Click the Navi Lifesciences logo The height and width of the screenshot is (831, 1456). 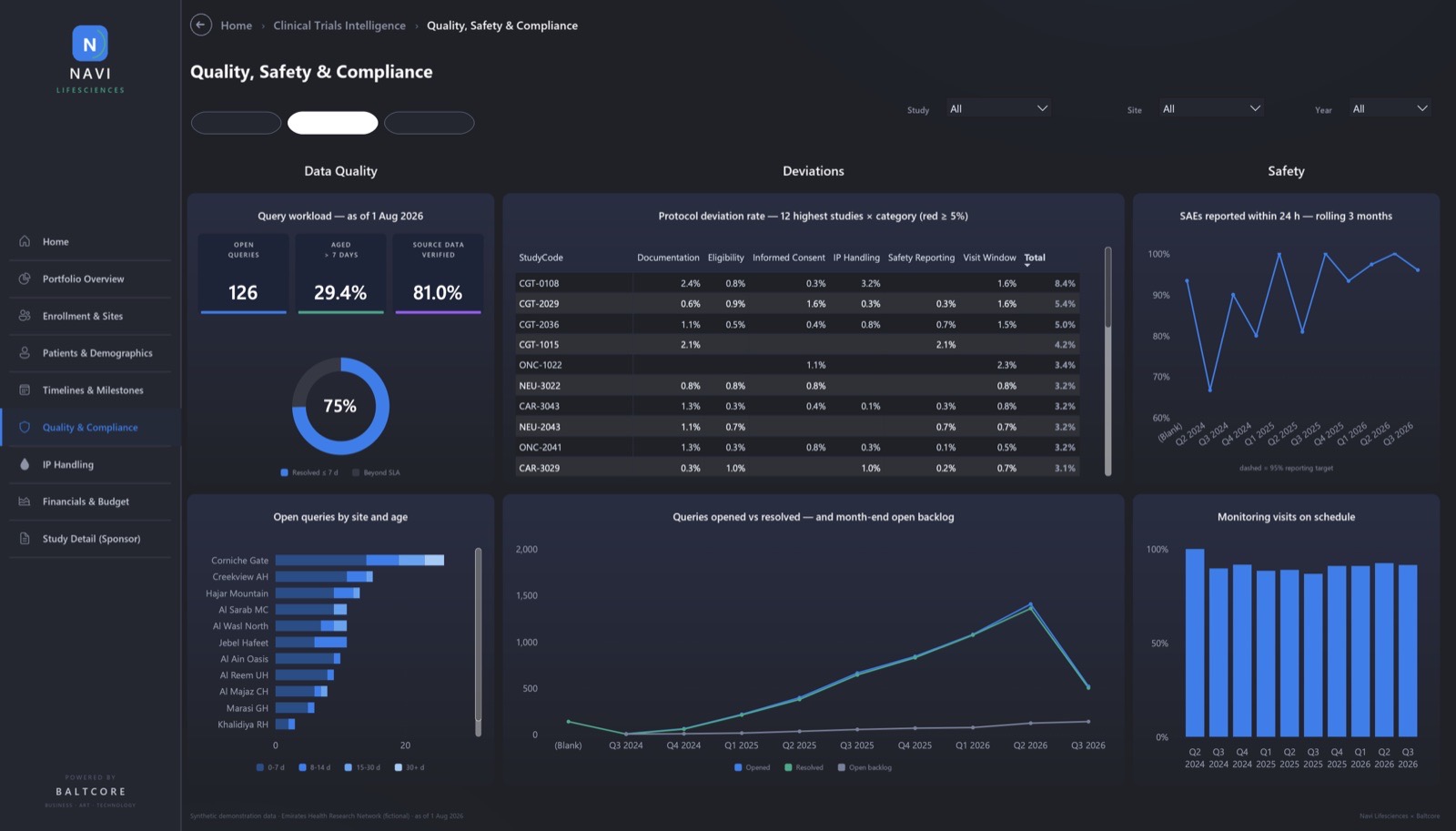point(90,59)
